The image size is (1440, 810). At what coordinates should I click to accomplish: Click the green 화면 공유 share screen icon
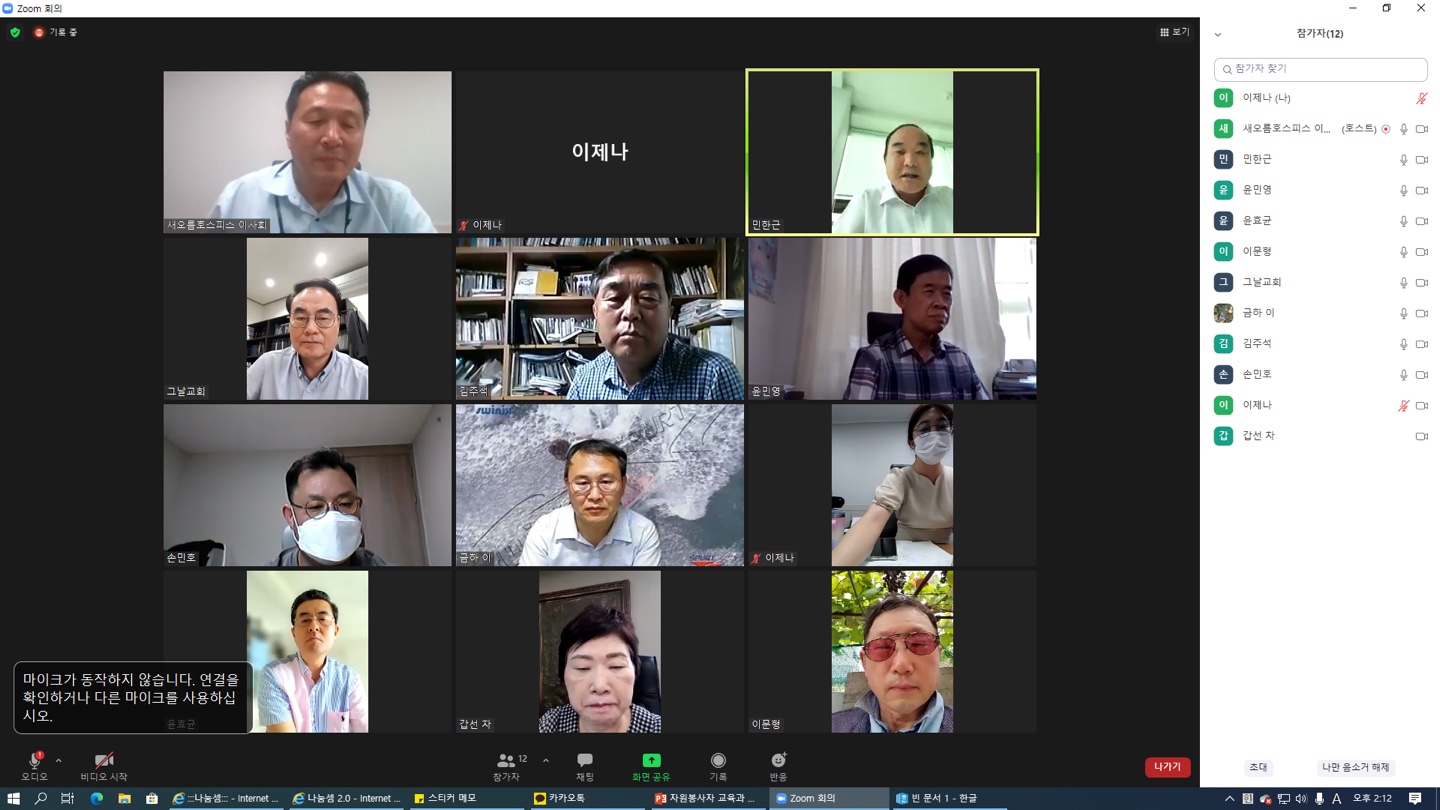651,760
